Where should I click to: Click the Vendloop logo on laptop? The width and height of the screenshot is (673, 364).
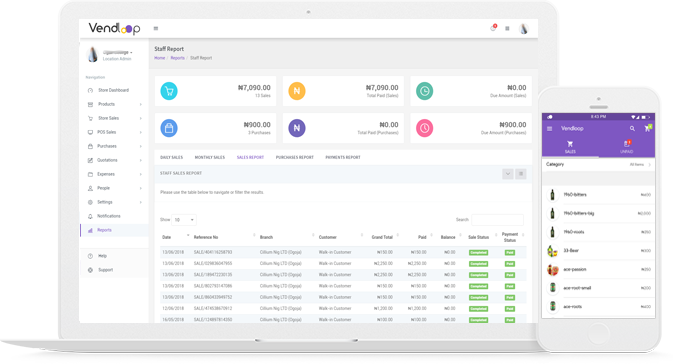114,28
